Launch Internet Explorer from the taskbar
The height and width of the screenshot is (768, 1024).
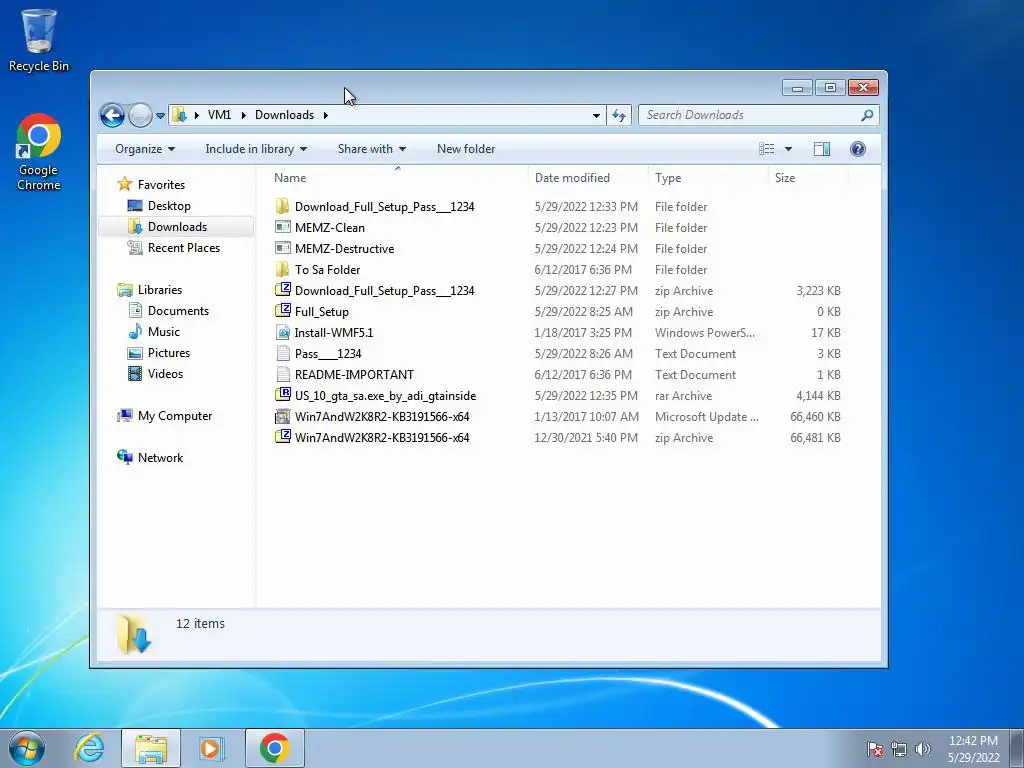click(89, 748)
